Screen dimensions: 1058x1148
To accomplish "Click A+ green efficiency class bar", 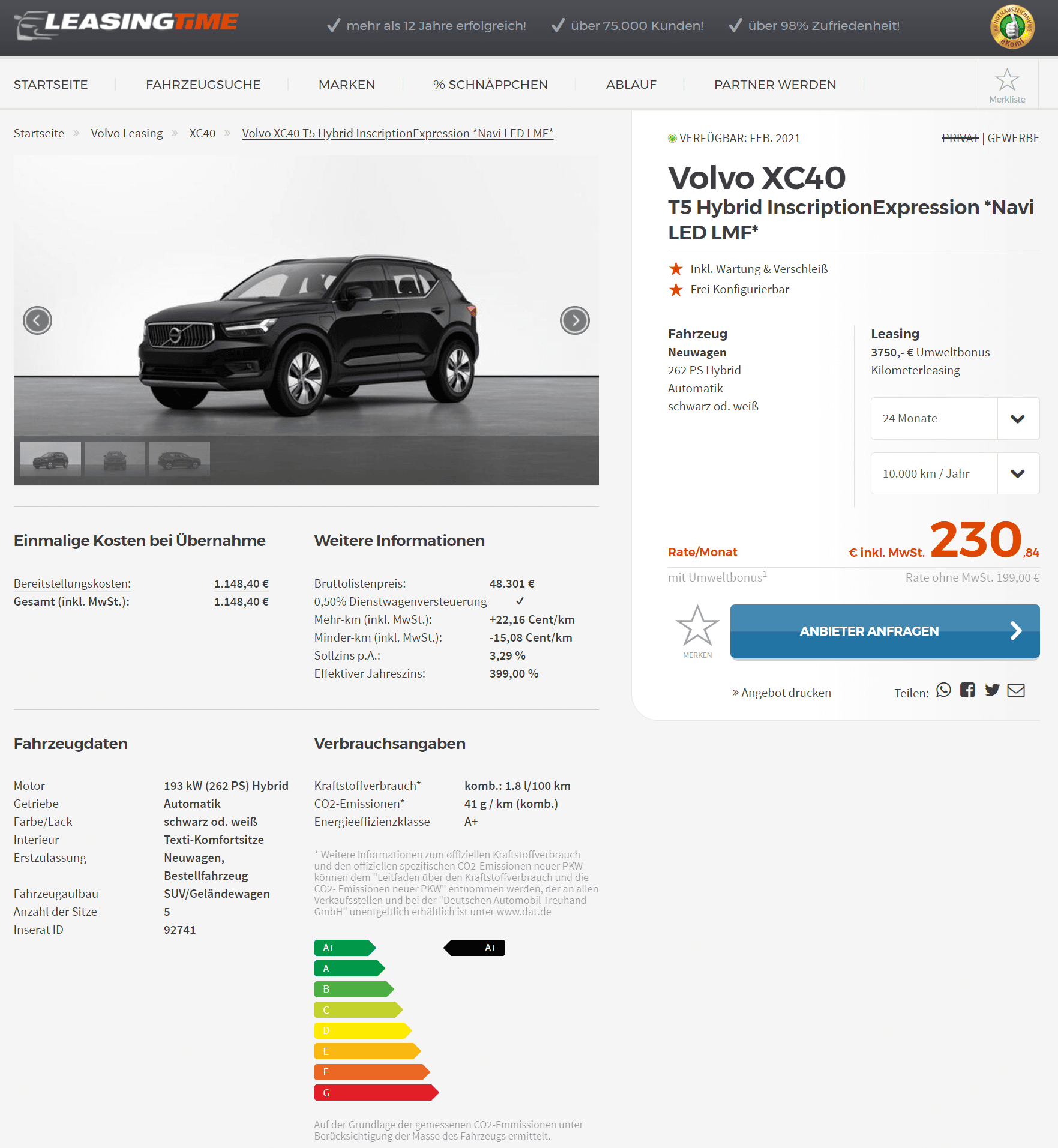I will point(345,948).
